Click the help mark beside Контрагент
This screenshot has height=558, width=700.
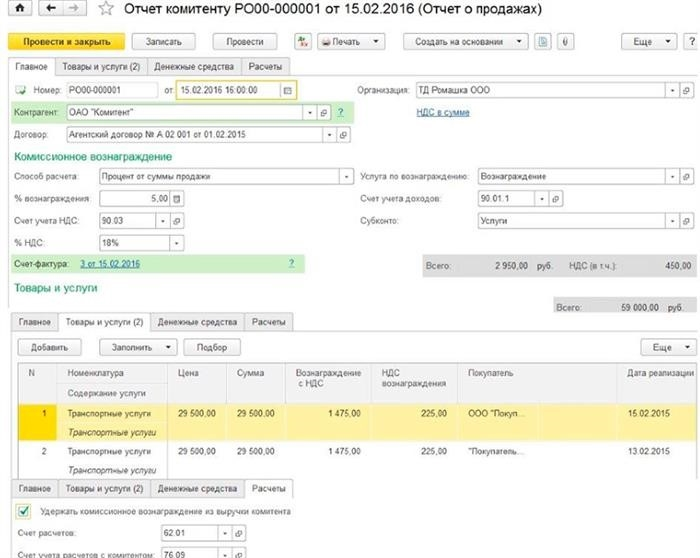point(341,112)
